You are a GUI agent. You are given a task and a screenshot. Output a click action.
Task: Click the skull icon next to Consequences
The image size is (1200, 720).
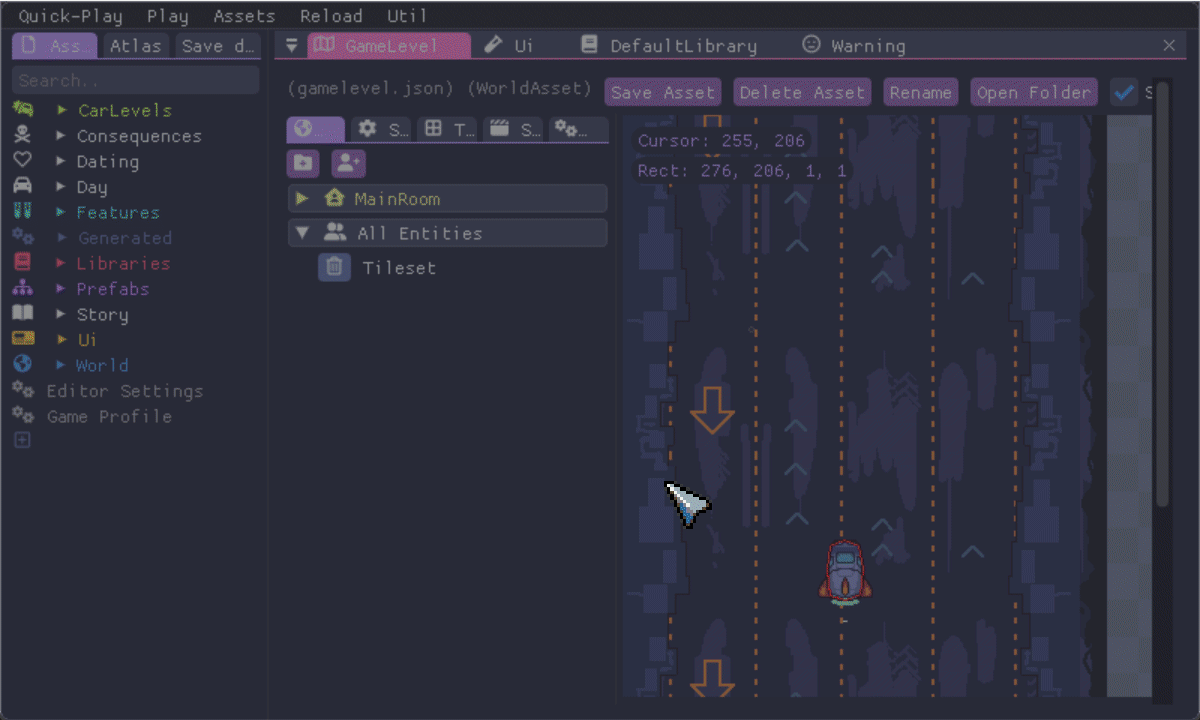point(22,135)
